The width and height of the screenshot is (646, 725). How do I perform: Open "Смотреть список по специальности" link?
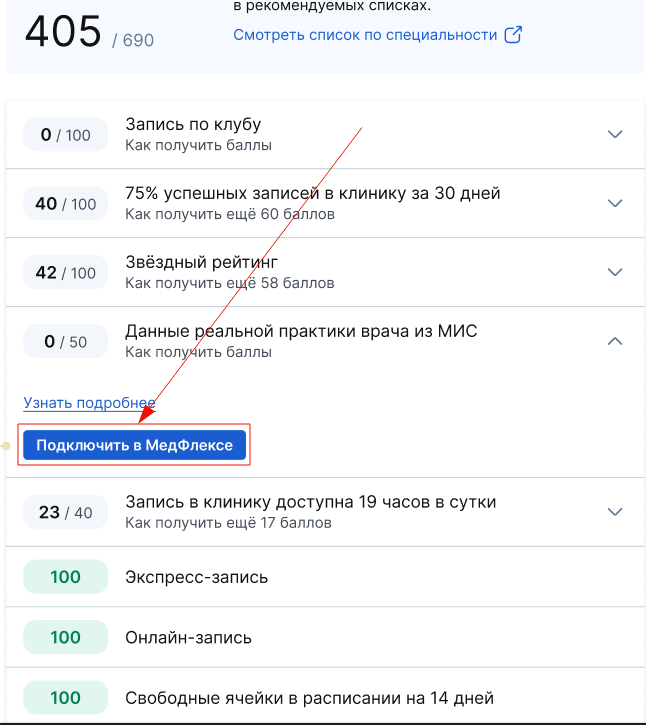point(365,35)
